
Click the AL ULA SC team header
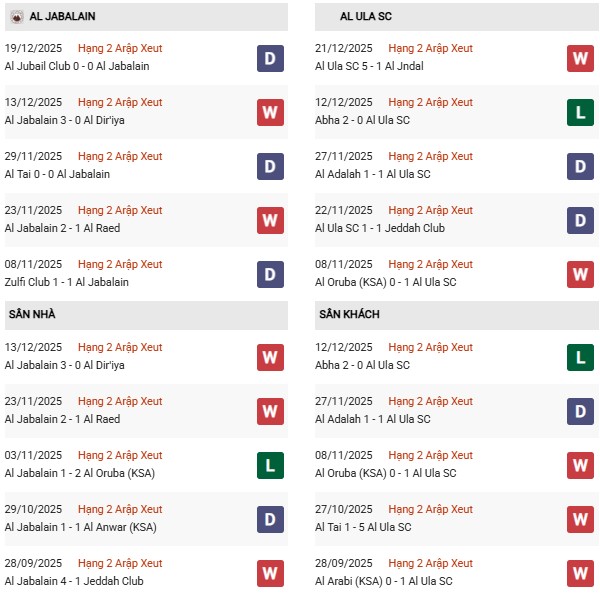click(x=369, y=16)
